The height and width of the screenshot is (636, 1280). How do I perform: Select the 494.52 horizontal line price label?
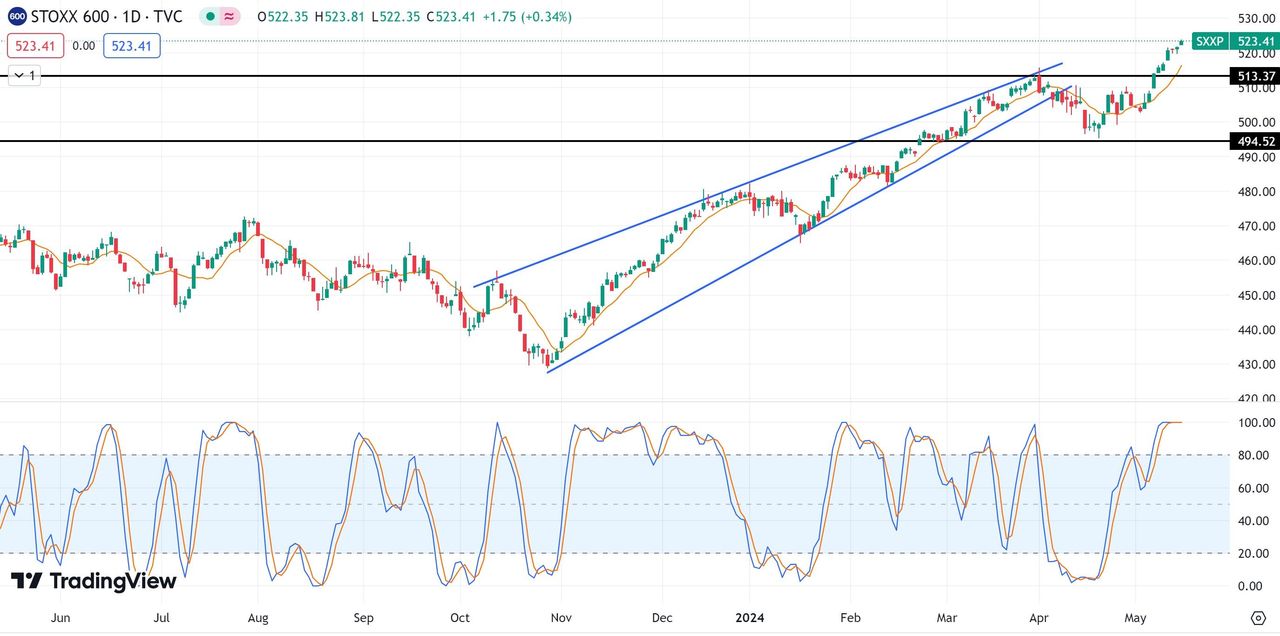coord(1255,142)
